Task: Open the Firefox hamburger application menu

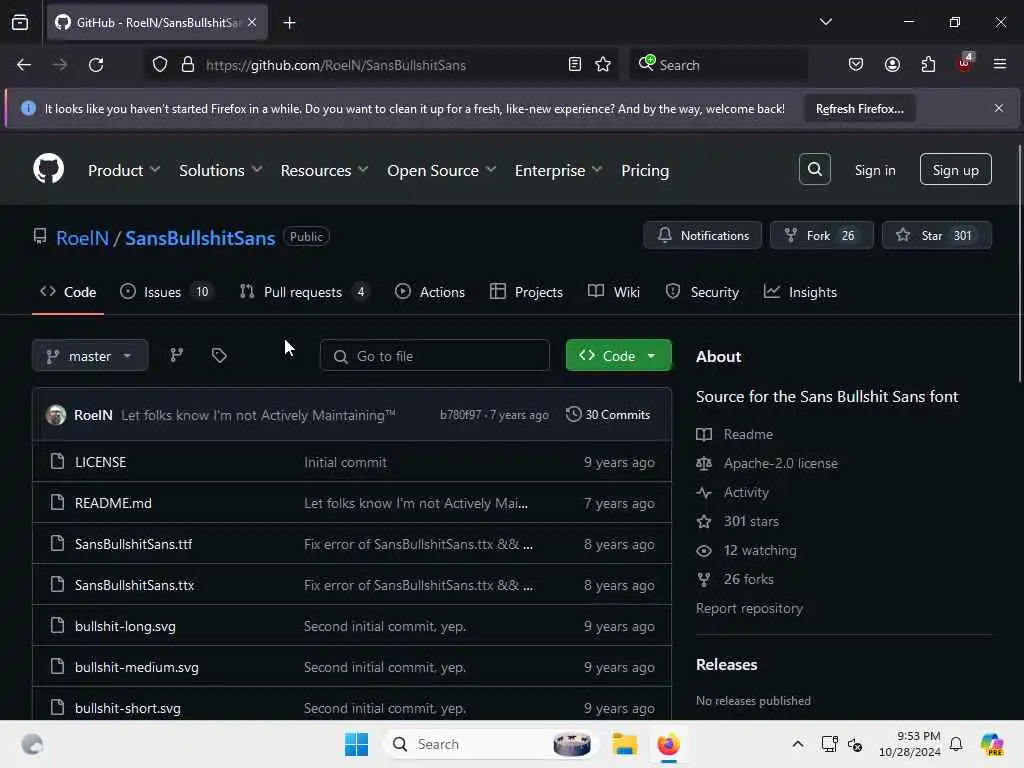Action: (x=1000, y=65)
